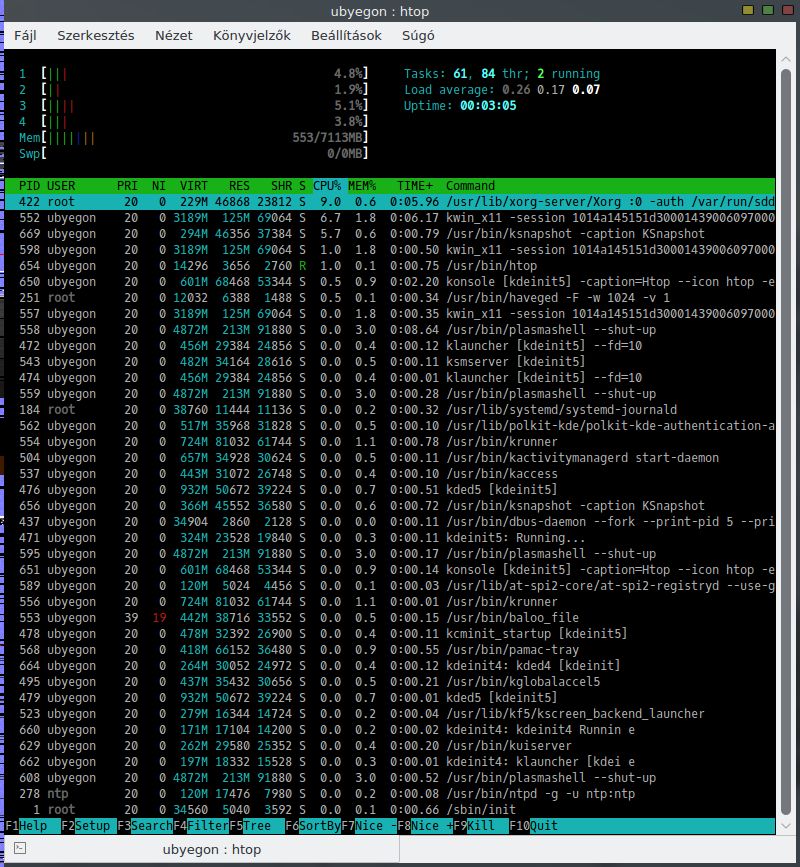Select the Xorg process row PID 422
Image resolution: width=800 pixels, height=867 pixels.
point(390,202)
